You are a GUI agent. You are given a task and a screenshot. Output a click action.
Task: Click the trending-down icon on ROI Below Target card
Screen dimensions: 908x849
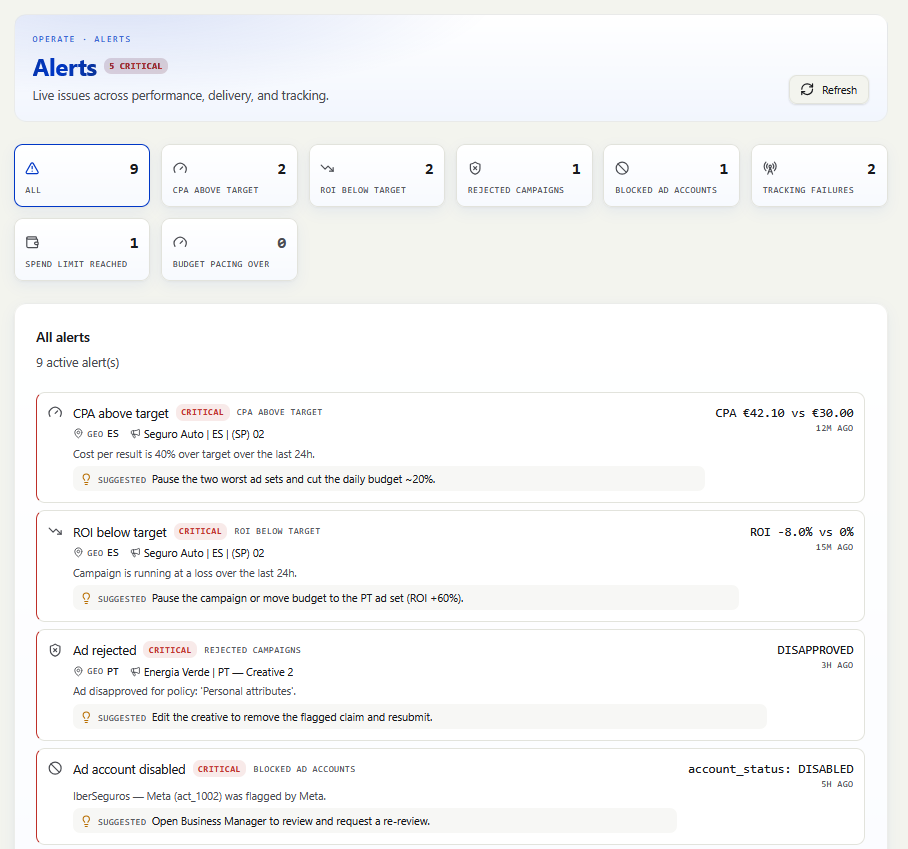[x=328, y=169]
